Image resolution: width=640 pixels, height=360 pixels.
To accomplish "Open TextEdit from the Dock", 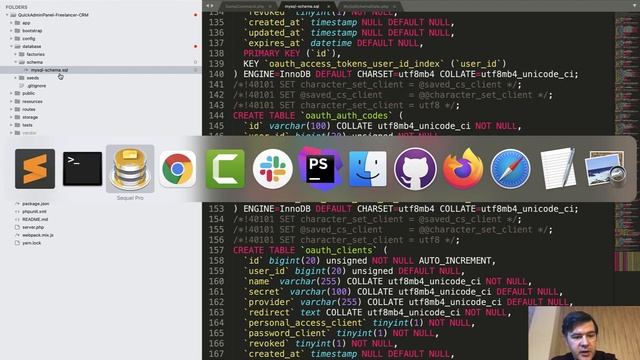I will (x=558, y=169).
